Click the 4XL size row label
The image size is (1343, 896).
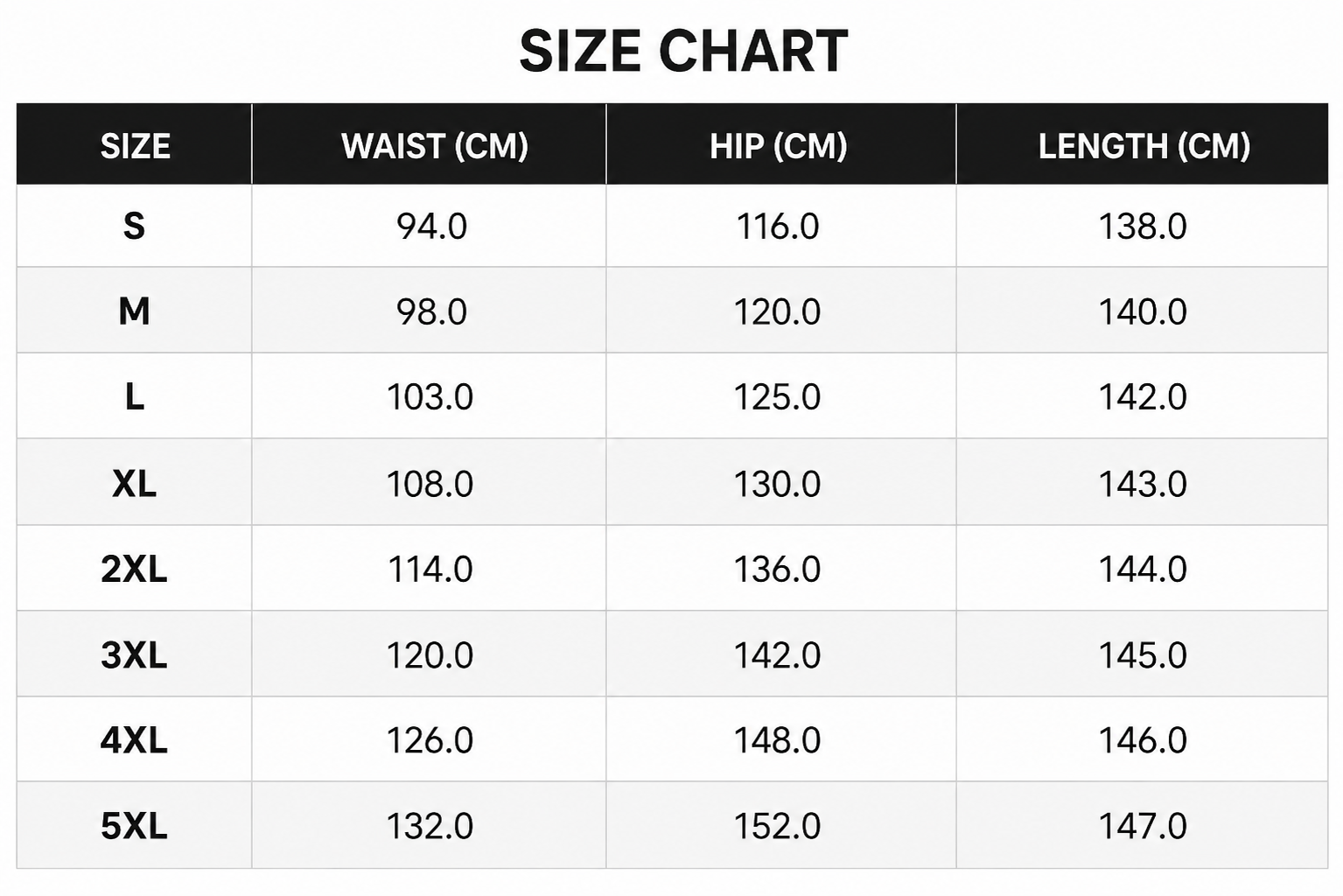(134, 740)
